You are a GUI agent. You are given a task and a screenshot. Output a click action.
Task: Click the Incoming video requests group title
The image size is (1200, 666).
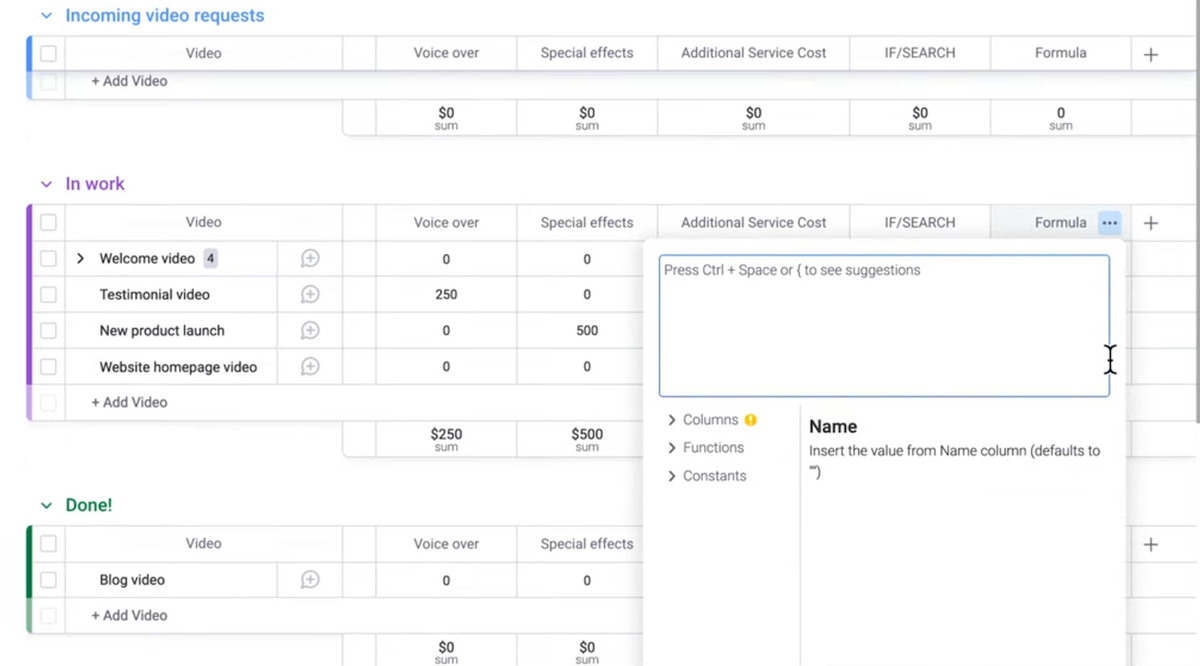coord(164,16)
